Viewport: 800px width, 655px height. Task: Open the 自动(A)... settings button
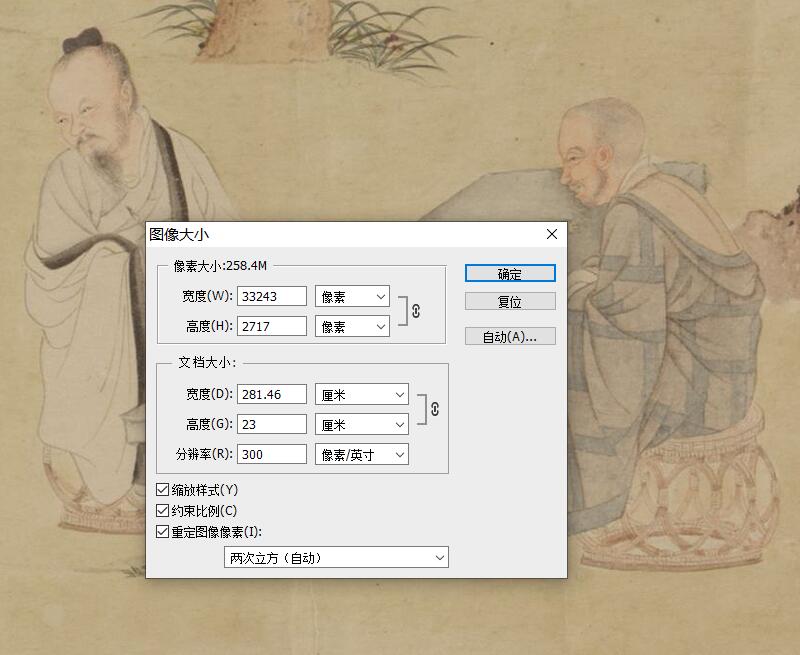[x=510, y=336]
